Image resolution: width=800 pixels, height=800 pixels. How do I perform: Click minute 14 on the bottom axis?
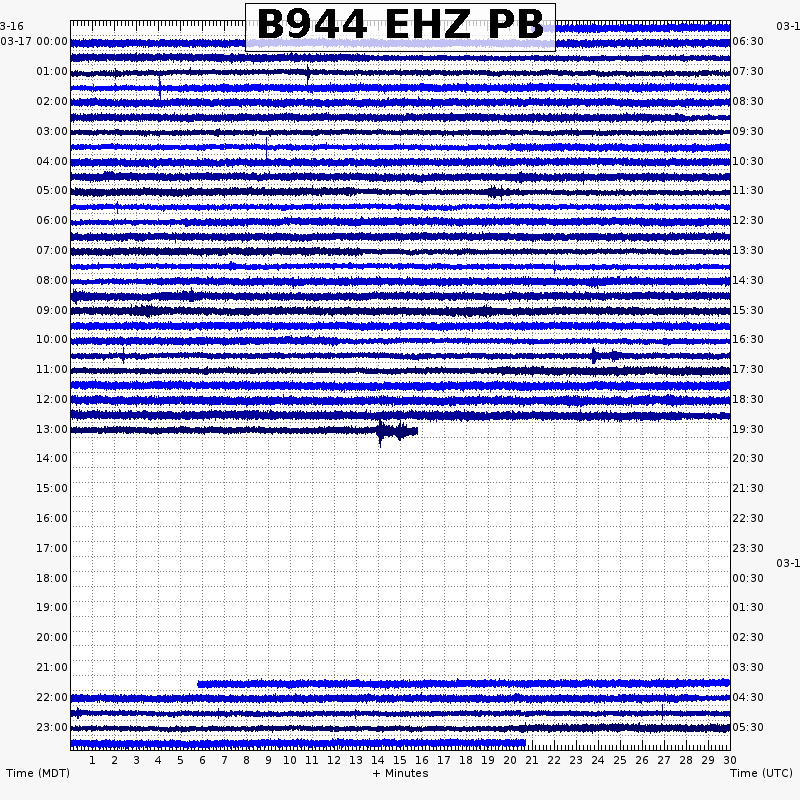coord(378,761)
